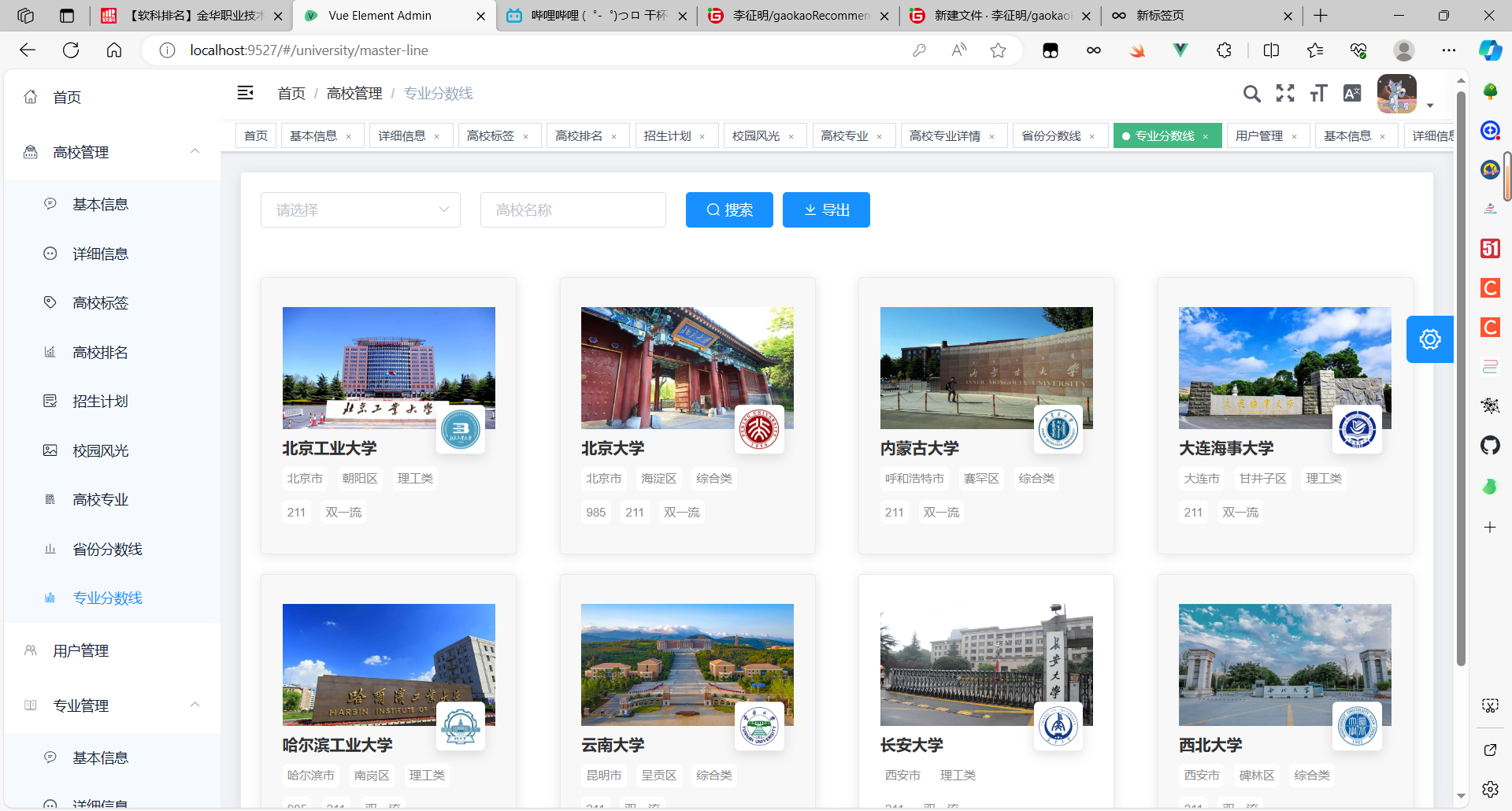Open a new browser tab with plus

point(1321,16)
